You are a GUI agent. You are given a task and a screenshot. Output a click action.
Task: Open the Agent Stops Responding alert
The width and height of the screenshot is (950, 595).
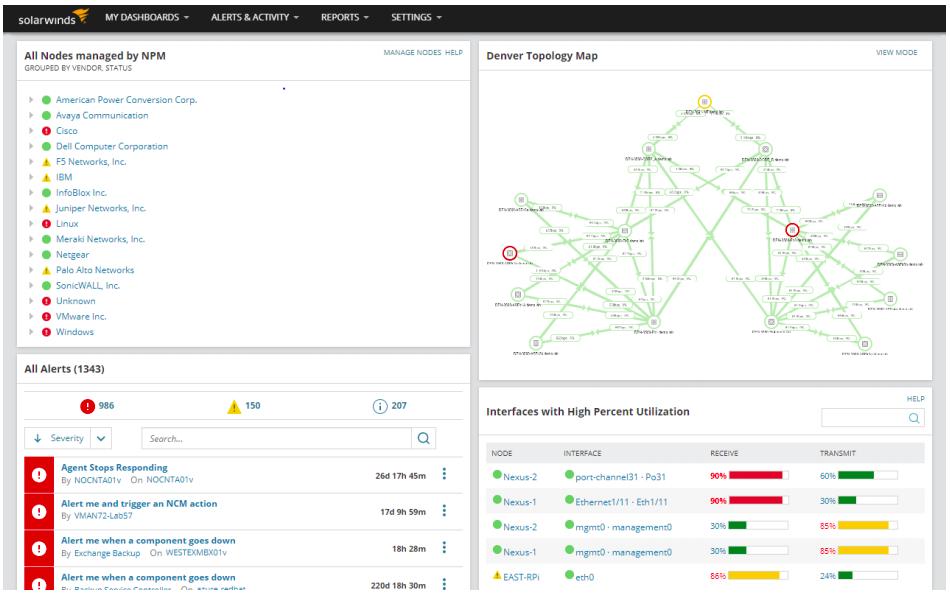pos(115,467)
